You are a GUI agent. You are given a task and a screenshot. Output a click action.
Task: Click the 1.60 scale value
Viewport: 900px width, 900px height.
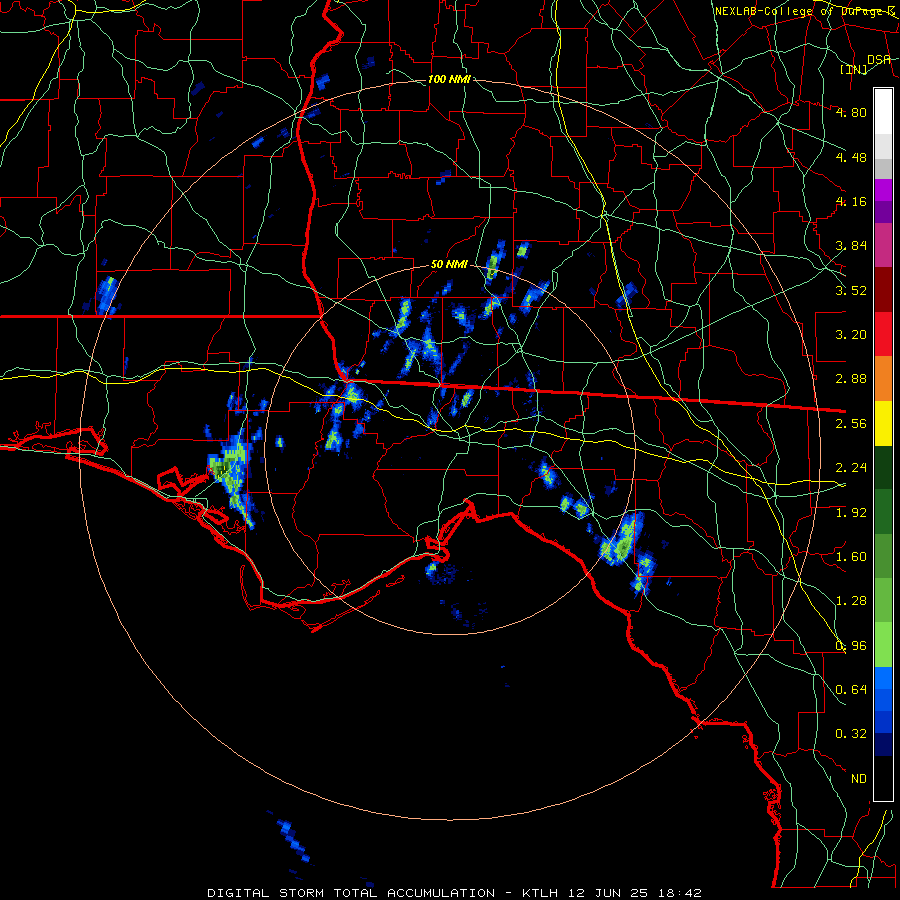coord(851,556)
